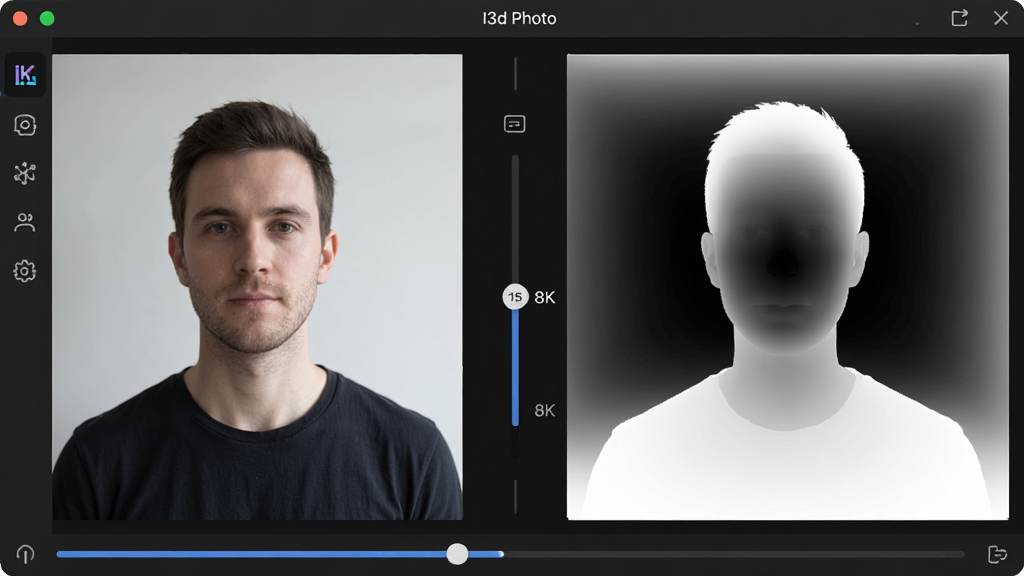Click the grayscale depth map preview

pyautogui.click(x=788, y=287)
